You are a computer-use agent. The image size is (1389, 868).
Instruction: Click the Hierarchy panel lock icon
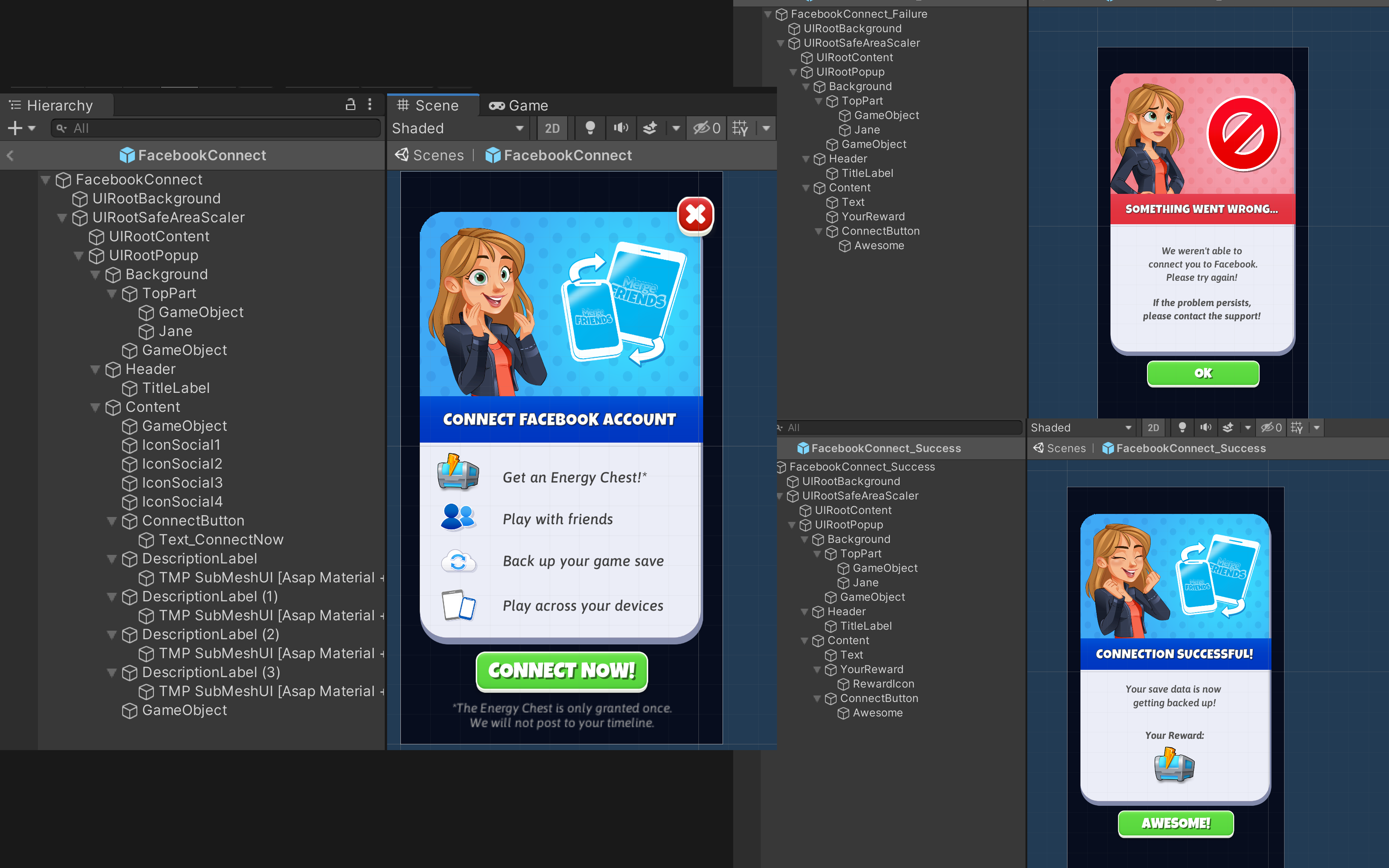pyautogui.click(x=350, y=105)
